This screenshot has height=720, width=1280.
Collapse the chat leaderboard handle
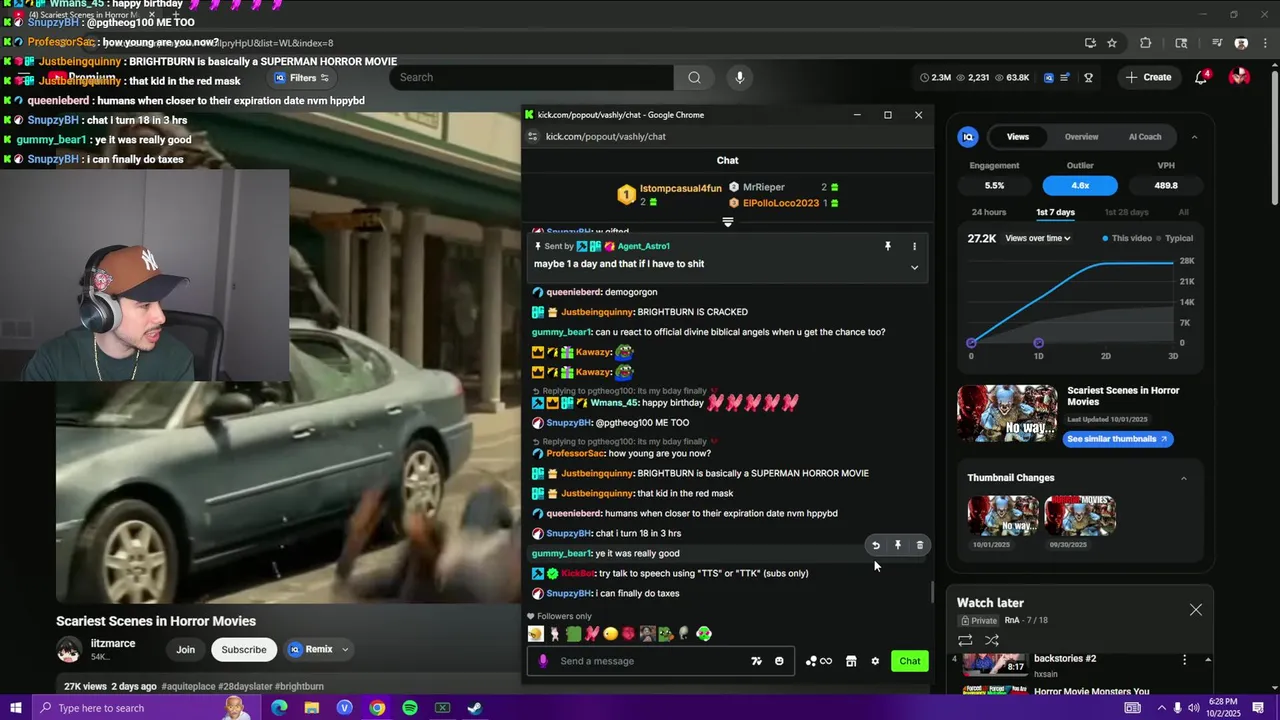(x=728, y=222)
